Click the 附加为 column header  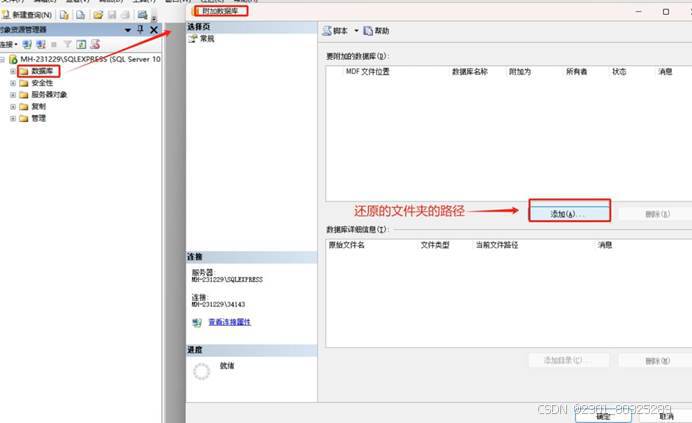coord(519,72)
